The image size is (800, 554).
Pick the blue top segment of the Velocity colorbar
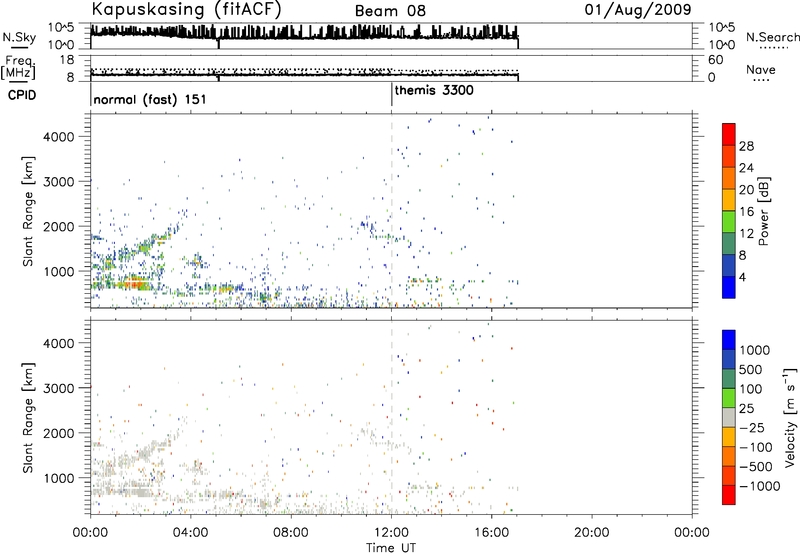tap(729, 340)
